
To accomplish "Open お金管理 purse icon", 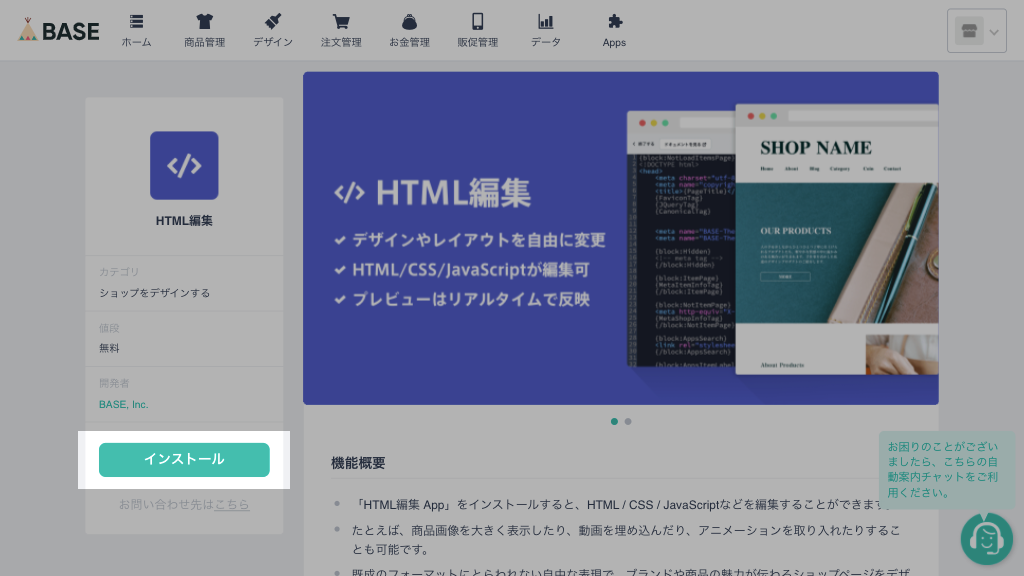I will (409, 22).
